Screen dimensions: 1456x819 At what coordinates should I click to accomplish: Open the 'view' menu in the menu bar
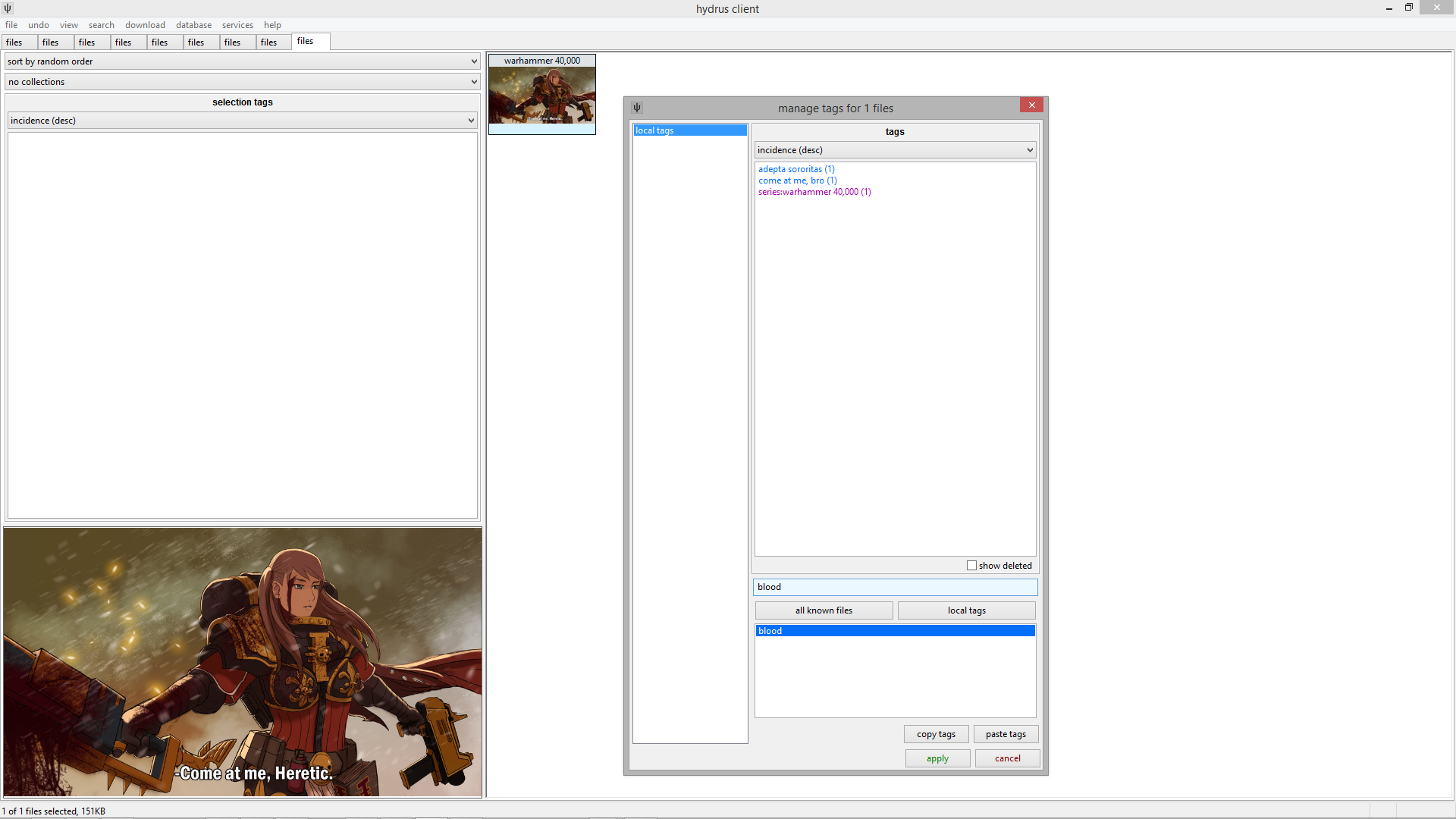click(67, 24)
